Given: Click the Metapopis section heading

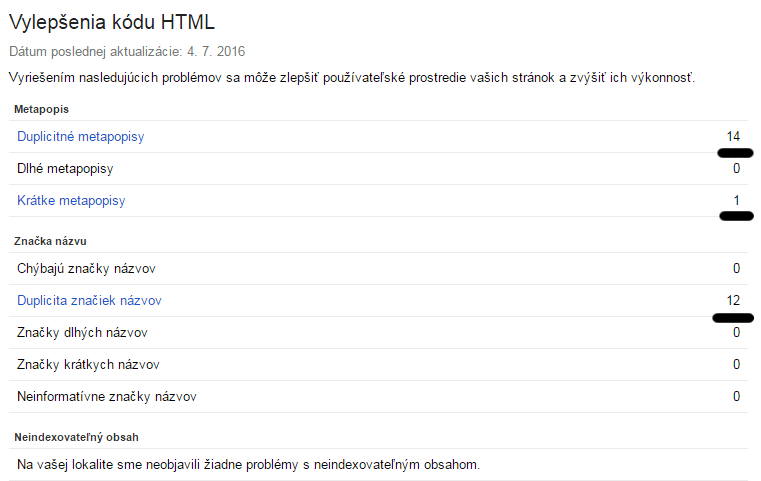Looking at the screenshot, I should coord(41,109).
